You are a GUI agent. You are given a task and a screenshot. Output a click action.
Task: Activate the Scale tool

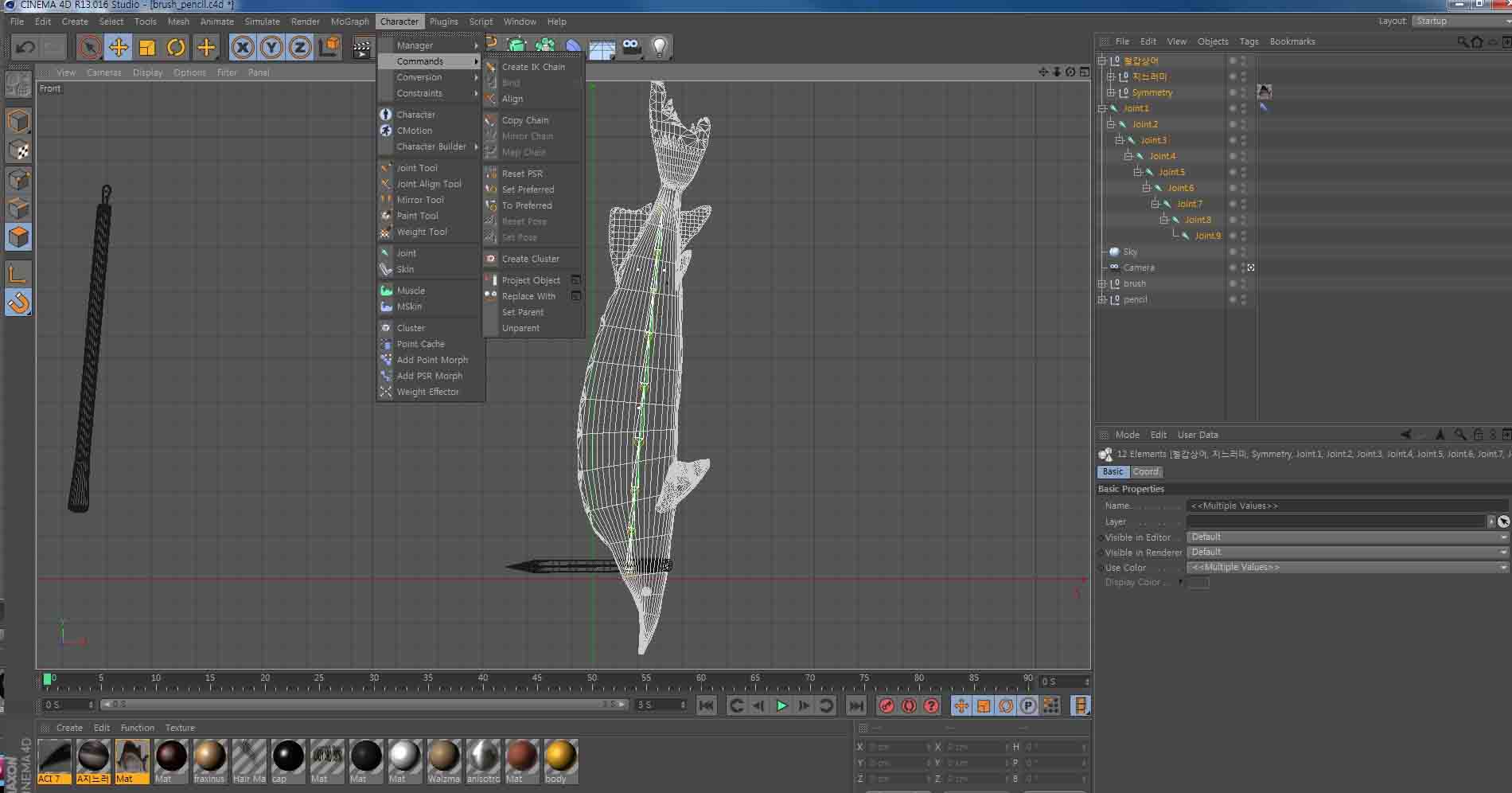(147, 48)
